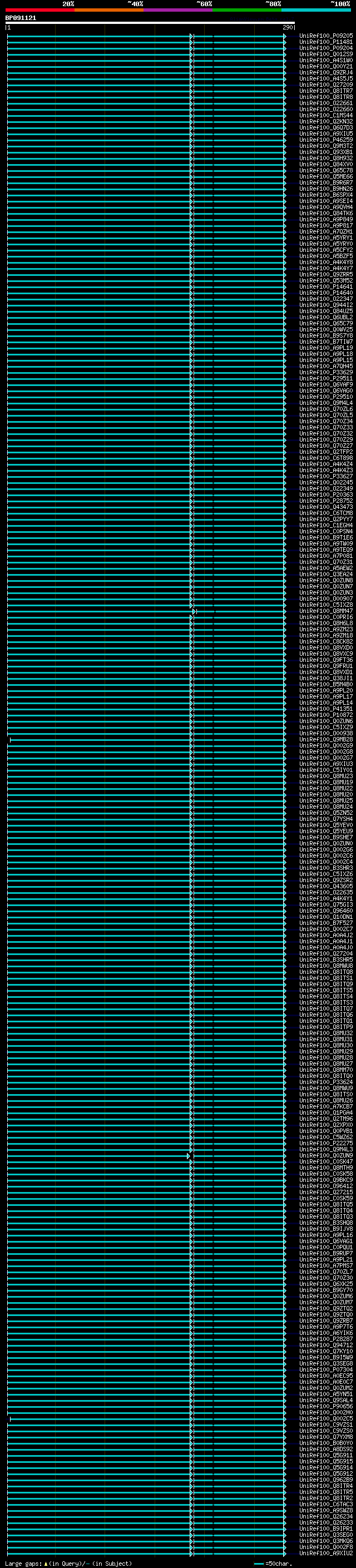Viewport: 356px width, 1568px height.
Task: Select hit label UniRef100_Q8ITR8
Action: click(x=326, y=97)
